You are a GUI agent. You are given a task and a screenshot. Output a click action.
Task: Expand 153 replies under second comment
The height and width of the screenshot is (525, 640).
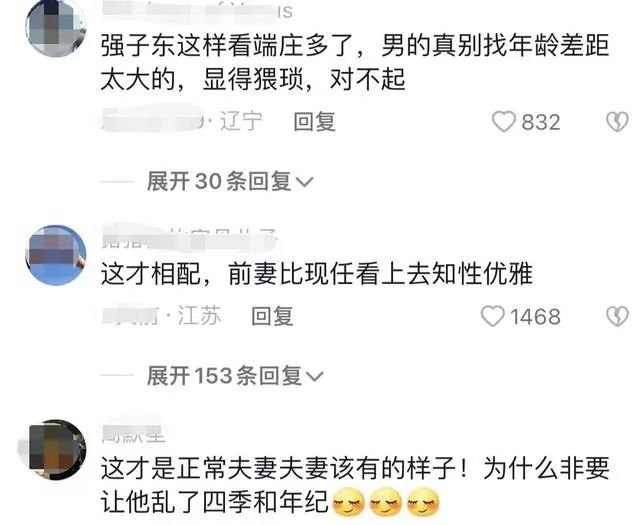(x=235, y=376)
